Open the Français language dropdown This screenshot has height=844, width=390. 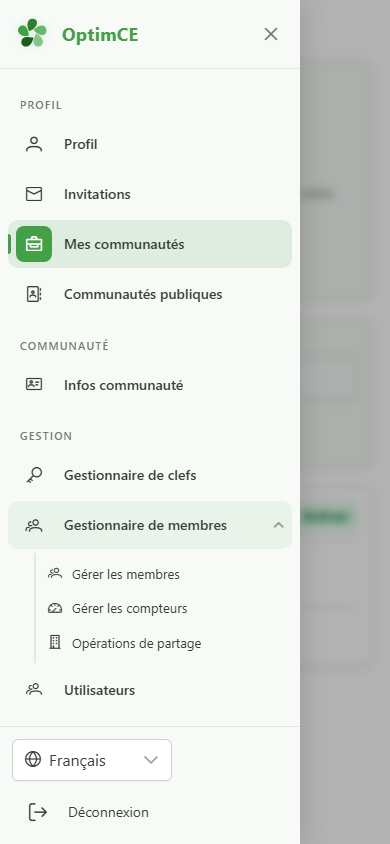[x=92, y=760]
